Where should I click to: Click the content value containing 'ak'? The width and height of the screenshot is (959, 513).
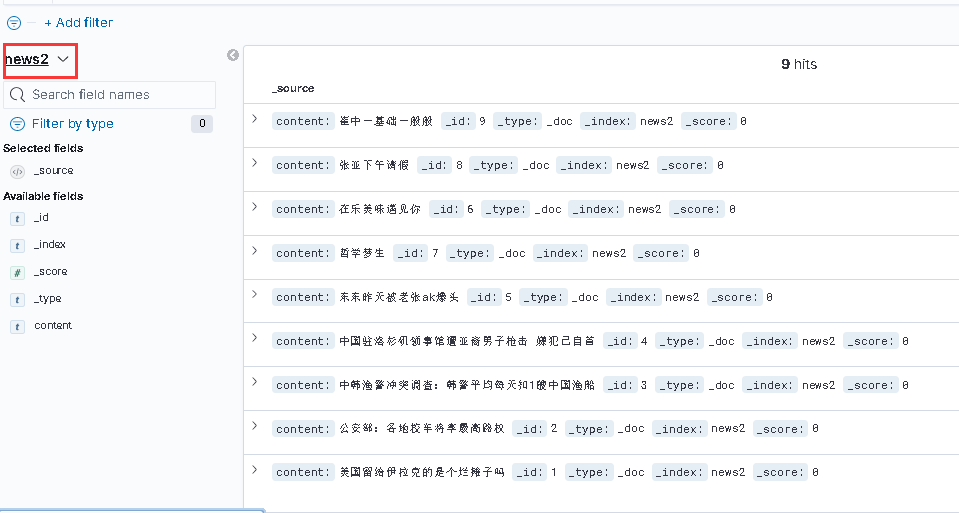tap(399, 297)
